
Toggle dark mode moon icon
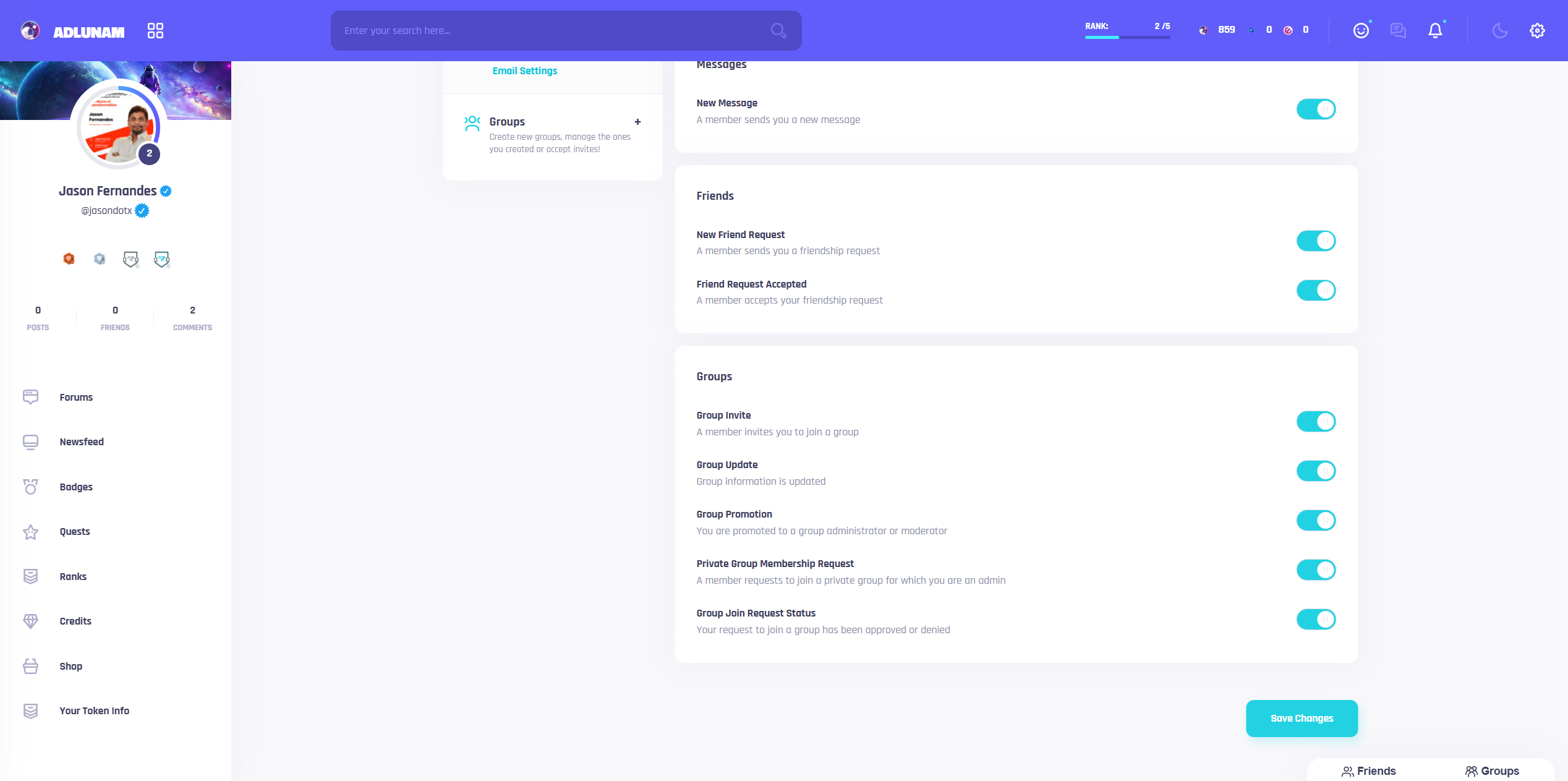pyautogui.click(x=1500, y=30)
